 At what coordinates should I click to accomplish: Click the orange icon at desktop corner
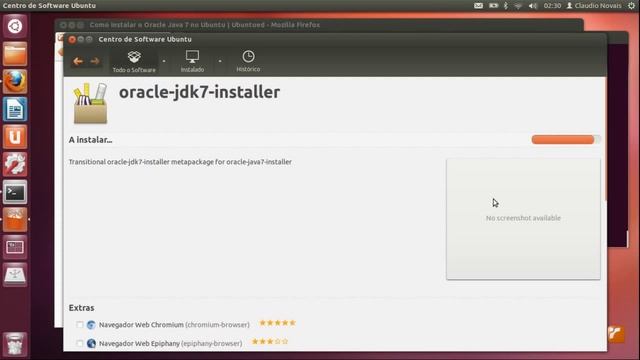(x=616, y=334)
